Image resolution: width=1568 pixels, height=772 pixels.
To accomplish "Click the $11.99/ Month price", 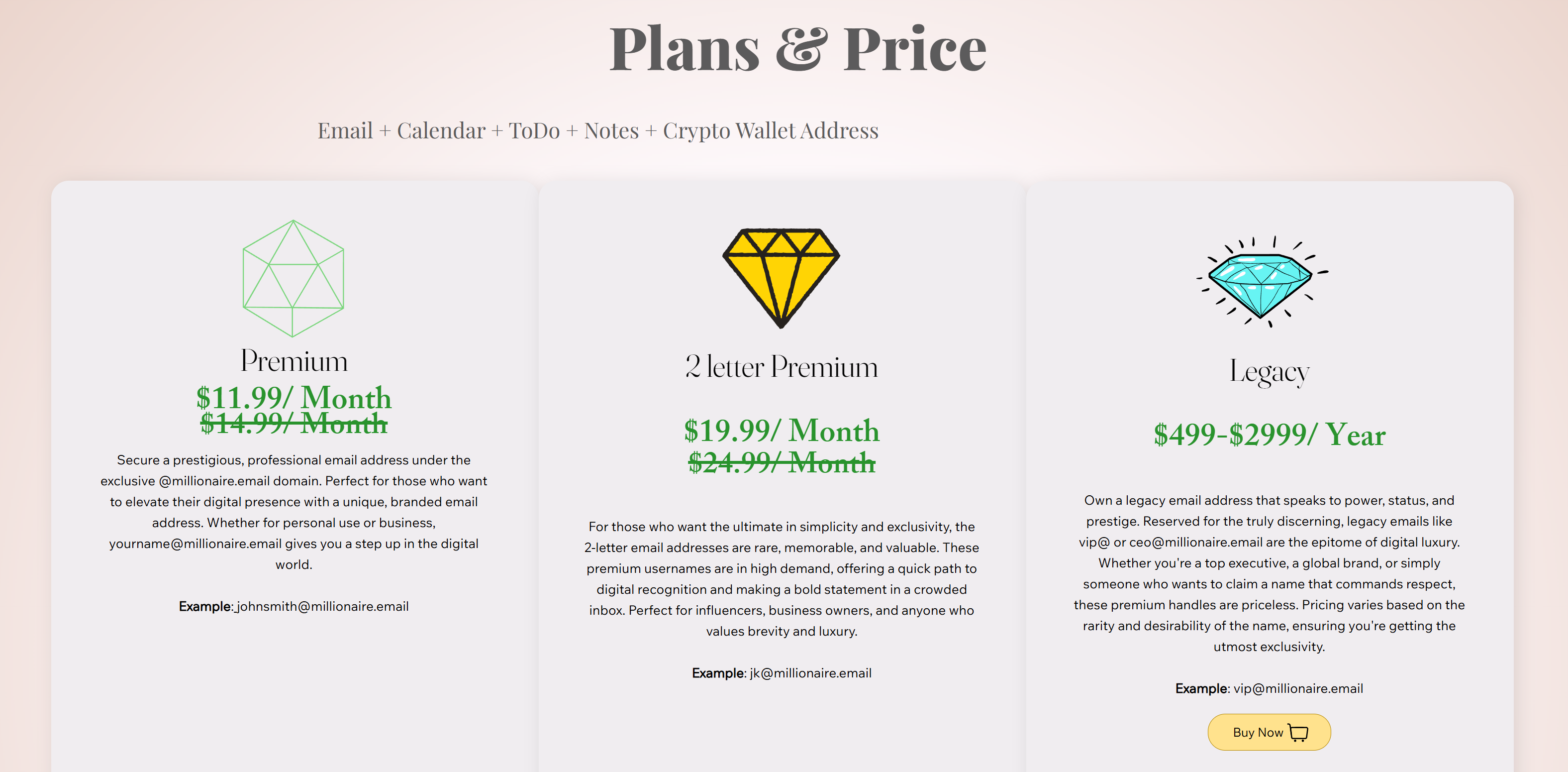I will 294,398.
